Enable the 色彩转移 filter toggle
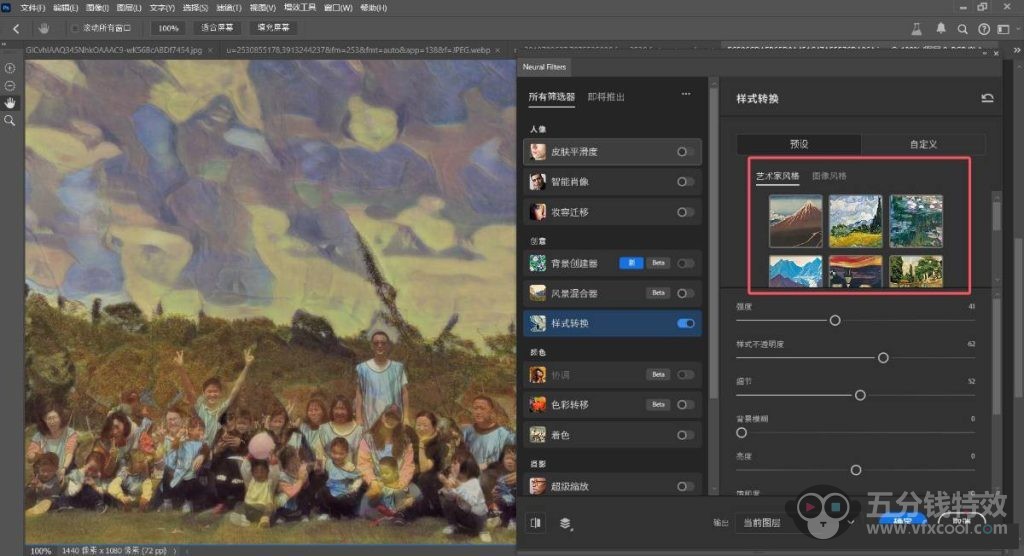Viewport: 1024px width, 556px height. point(685,404)
